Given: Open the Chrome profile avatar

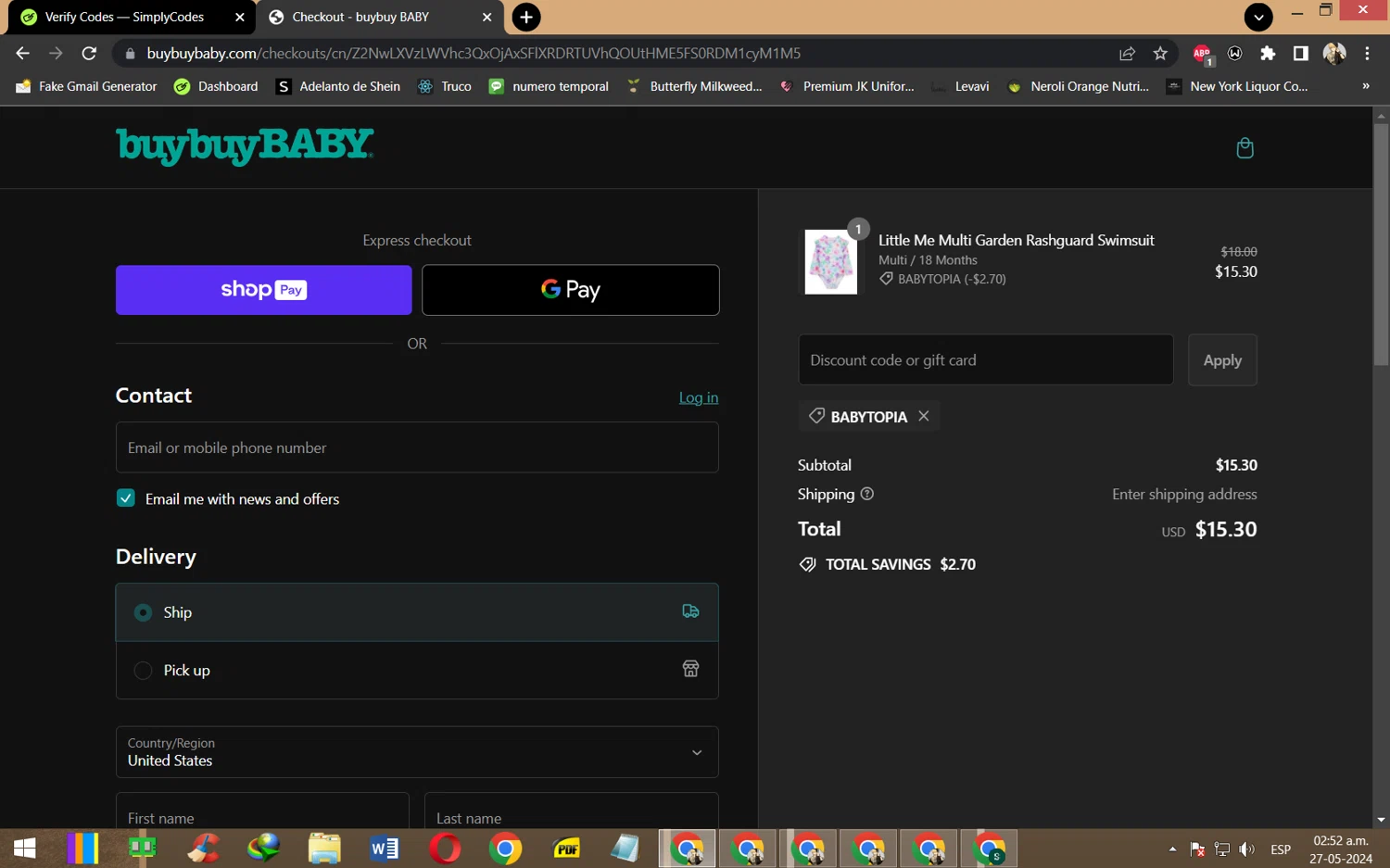Looking at the screenshot, I should (1334, 54).
